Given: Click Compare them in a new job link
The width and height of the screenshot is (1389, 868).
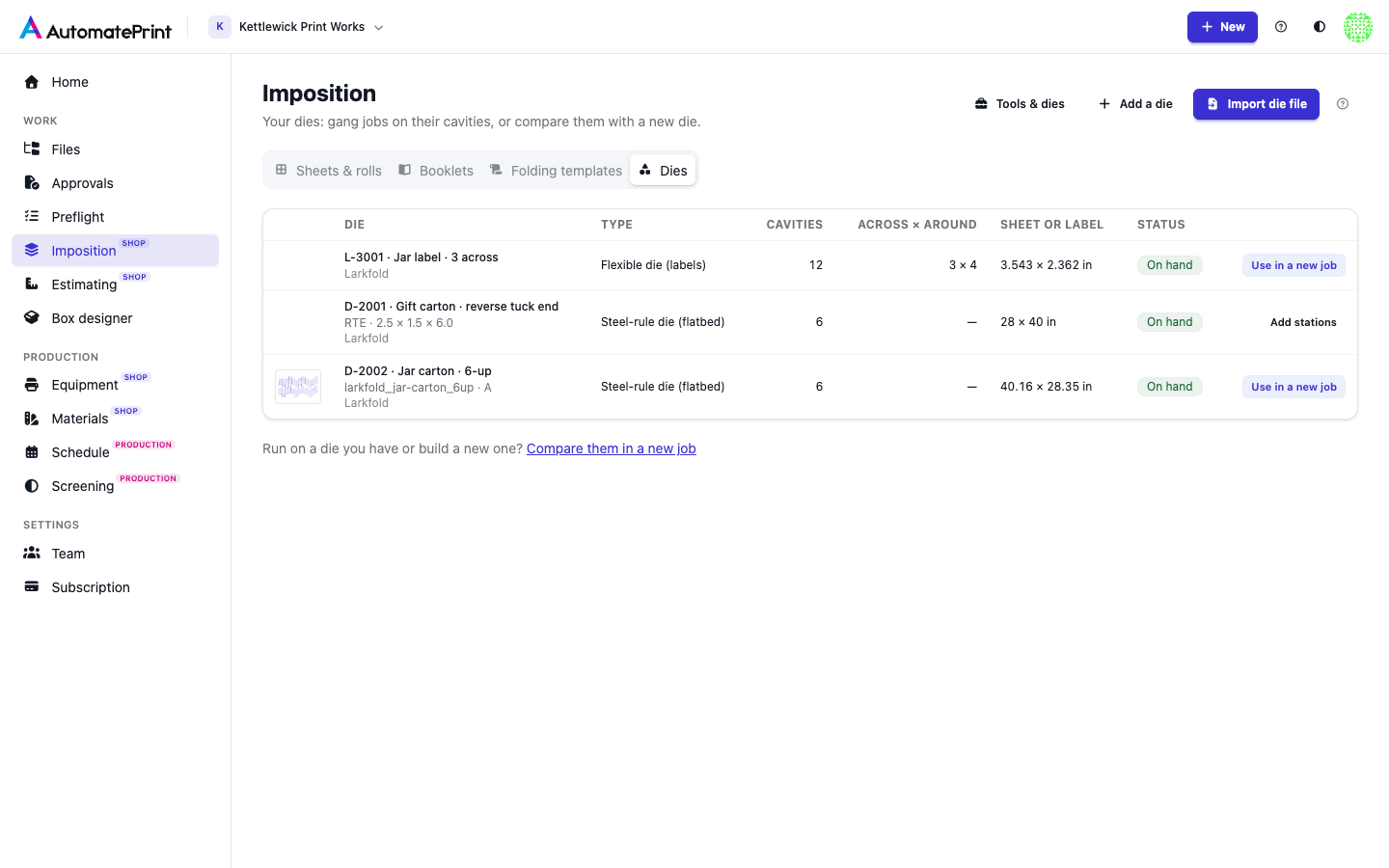Looking at the screenshot, I should 612,448.
